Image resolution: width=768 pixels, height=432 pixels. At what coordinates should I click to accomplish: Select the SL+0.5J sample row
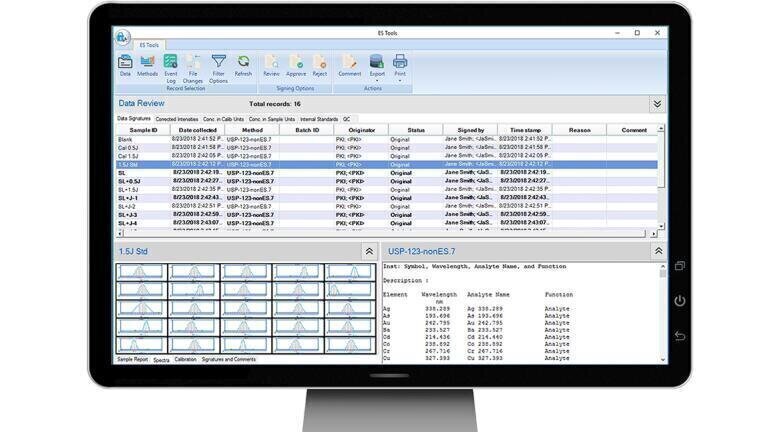coord(386,181)
